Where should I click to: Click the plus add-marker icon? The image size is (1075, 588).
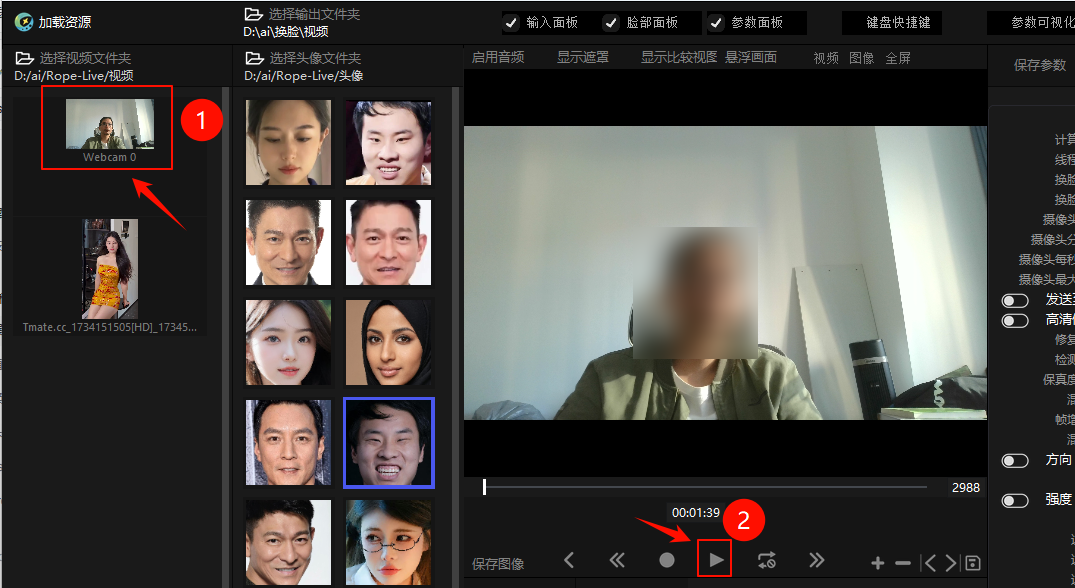pos(878,563)
